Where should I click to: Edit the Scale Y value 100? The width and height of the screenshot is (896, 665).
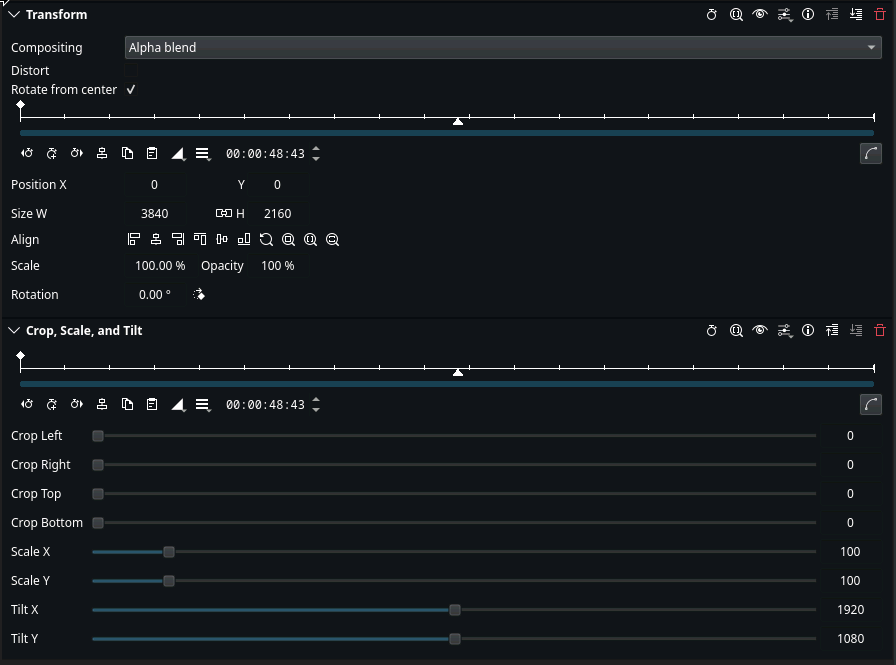pos(850,580)
